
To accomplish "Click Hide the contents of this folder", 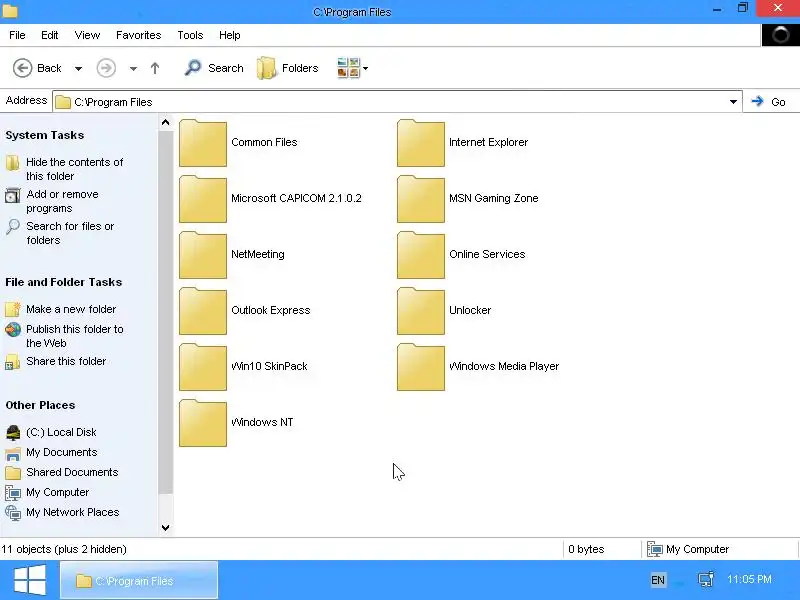I will (74, 169).
